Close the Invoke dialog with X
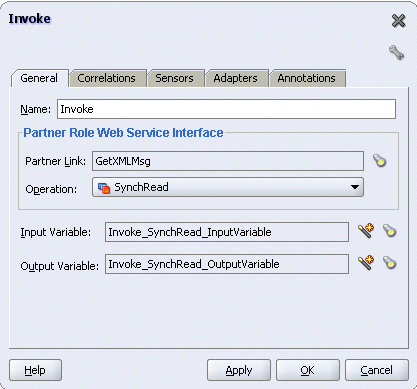The width and height of the screenshot is (417, 389). 398,21
